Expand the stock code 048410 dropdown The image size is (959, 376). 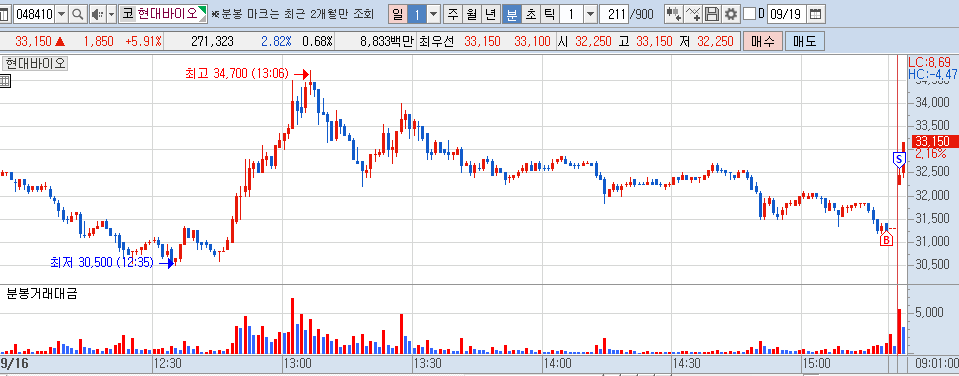[x=62, y=13]
